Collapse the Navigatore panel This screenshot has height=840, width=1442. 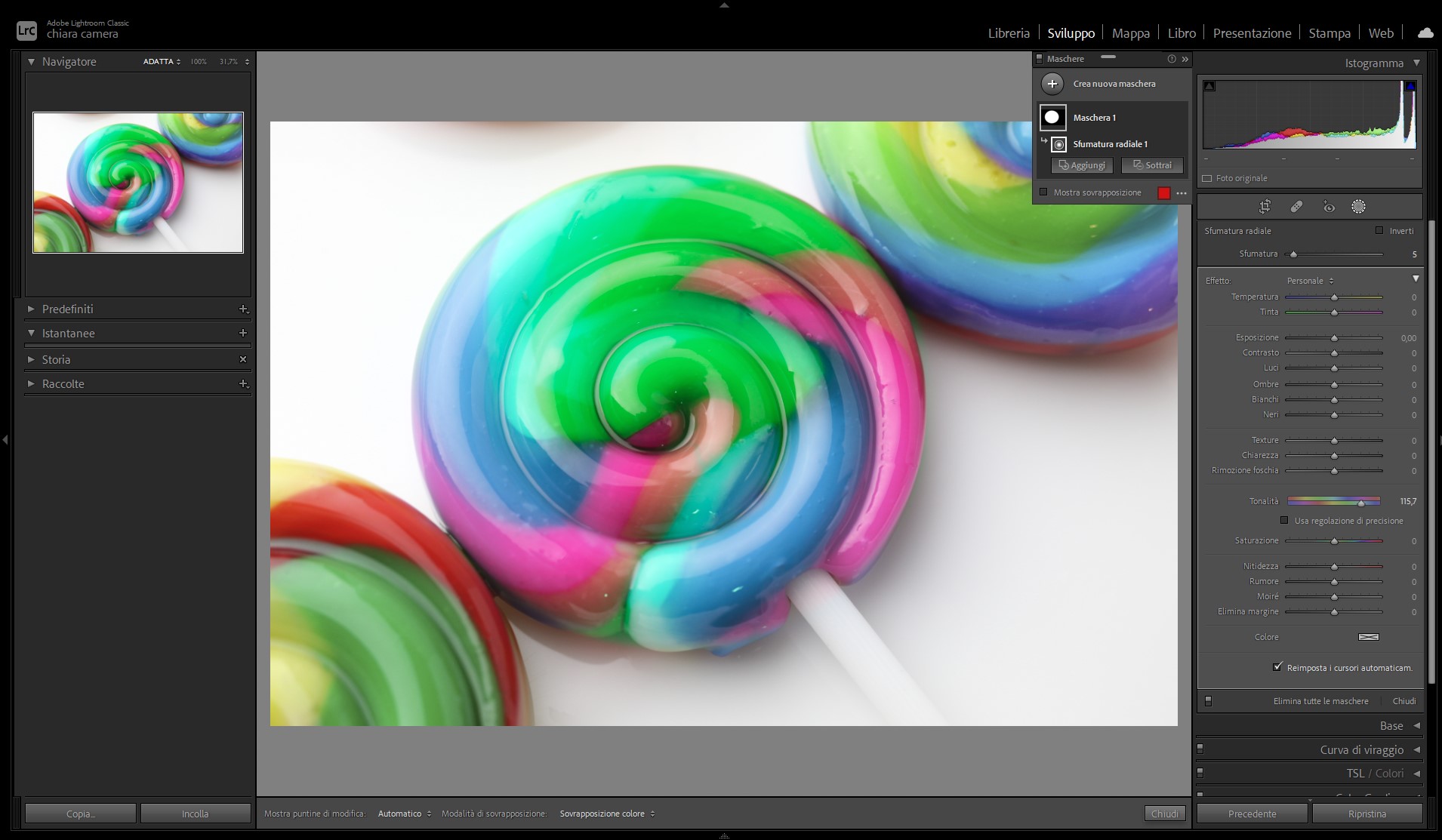click(31, 62)
